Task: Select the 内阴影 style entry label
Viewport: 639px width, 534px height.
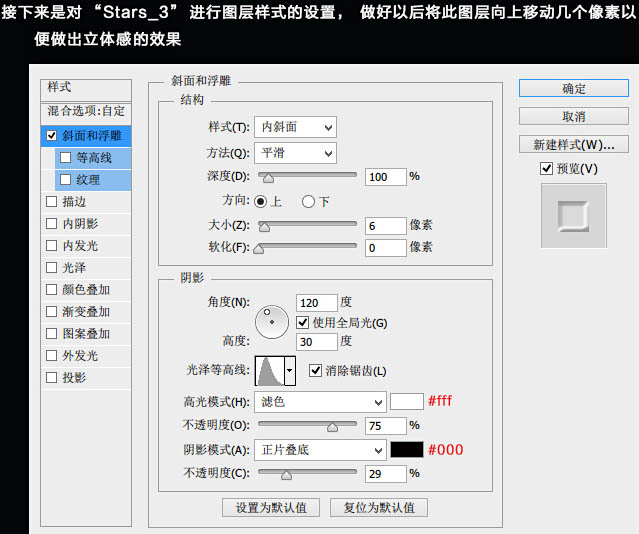Action: (x=80, y=223)
